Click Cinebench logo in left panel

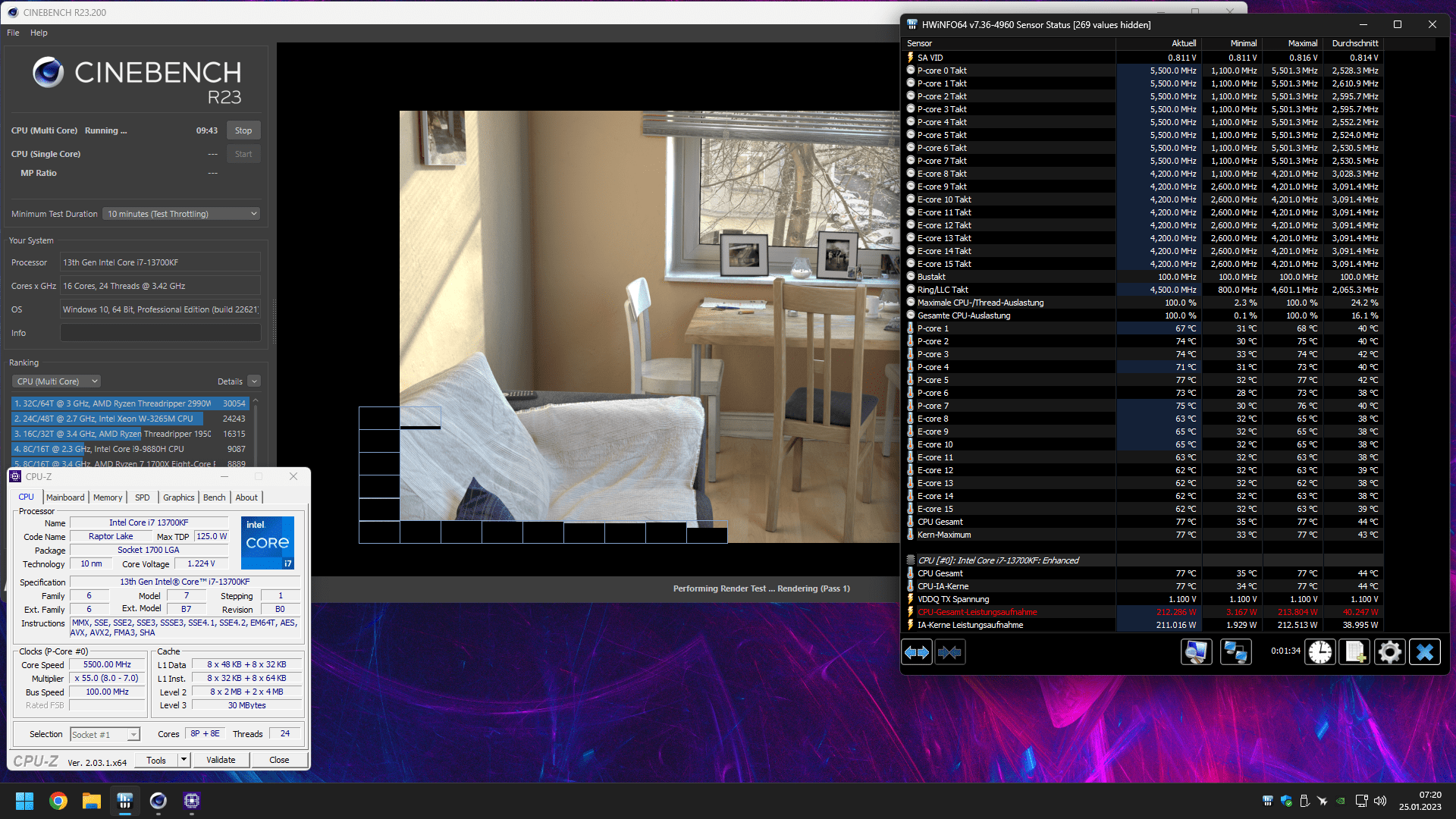coord(136,80)
